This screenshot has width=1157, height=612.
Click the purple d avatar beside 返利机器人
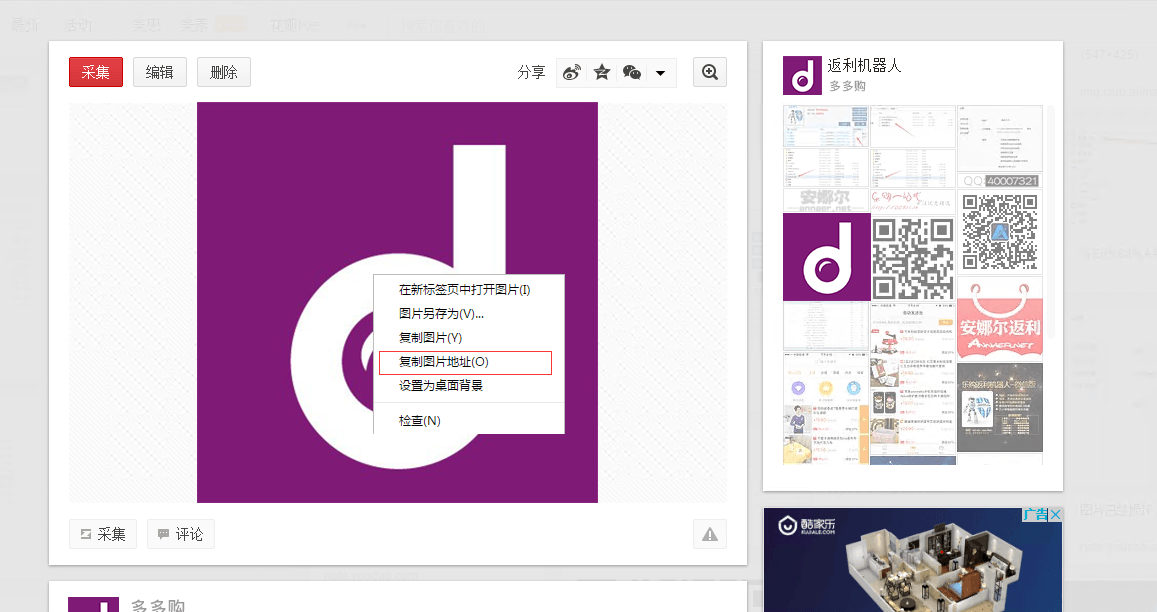802,75
